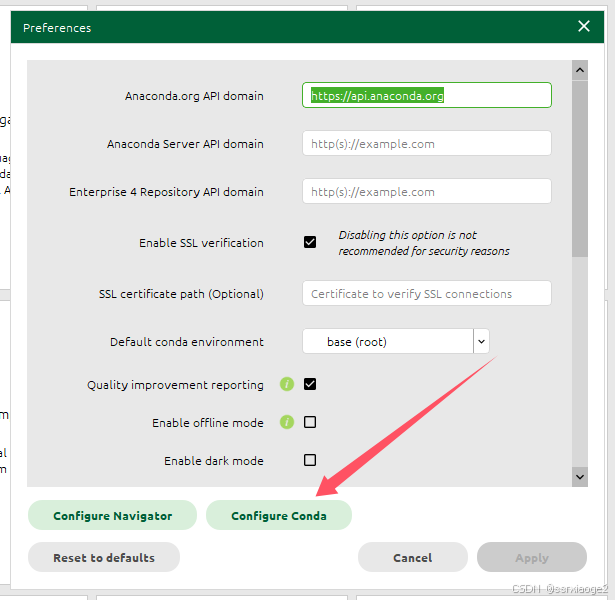The height and width of the screenshot is (600, 615).
Task: Open Configure Conda
Action: pos(279,515)
